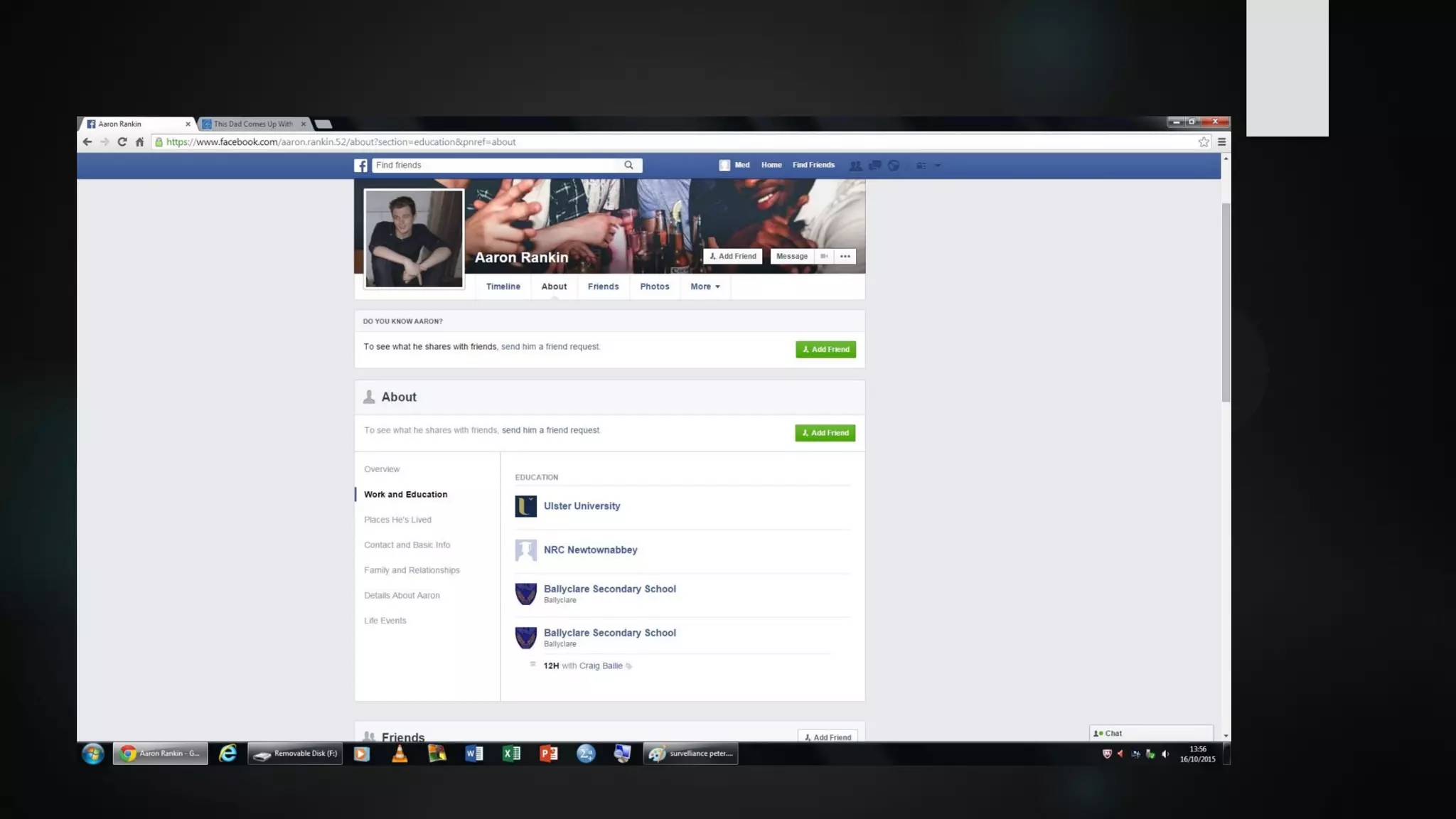The width and height of the screenshot is (1456, 819).
Task: Click the green Add Friend button in the About section
Action: coord(825,433)
